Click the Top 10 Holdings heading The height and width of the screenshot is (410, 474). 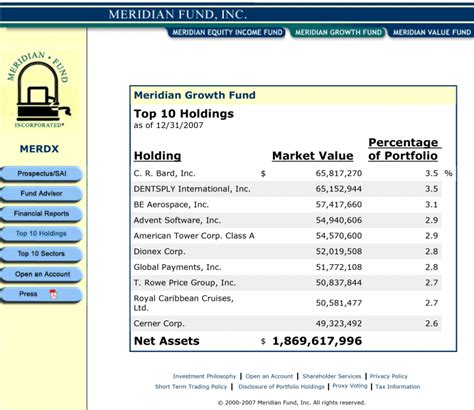[x=184, y=114]
